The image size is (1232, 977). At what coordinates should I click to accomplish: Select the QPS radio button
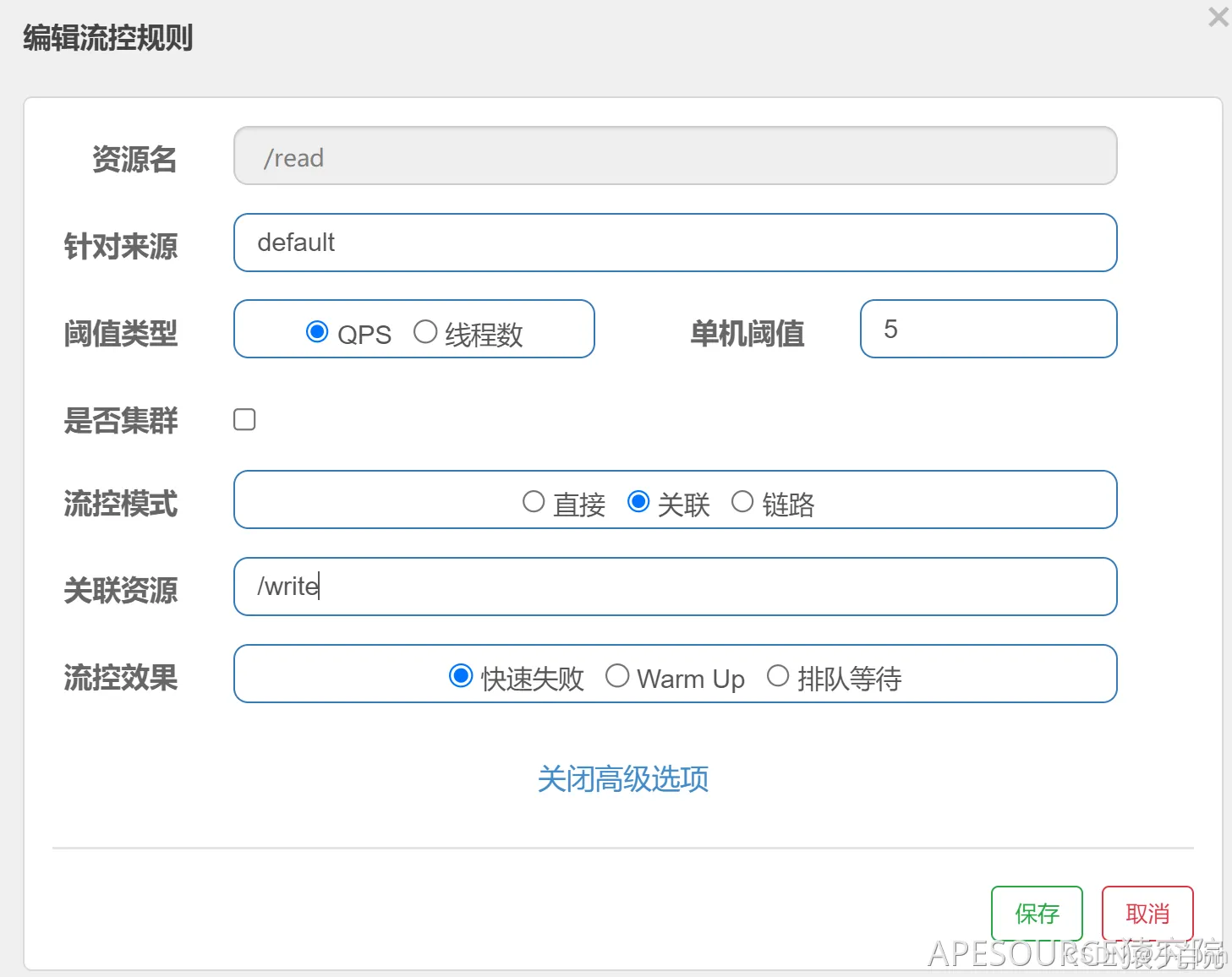click(317, 332)
